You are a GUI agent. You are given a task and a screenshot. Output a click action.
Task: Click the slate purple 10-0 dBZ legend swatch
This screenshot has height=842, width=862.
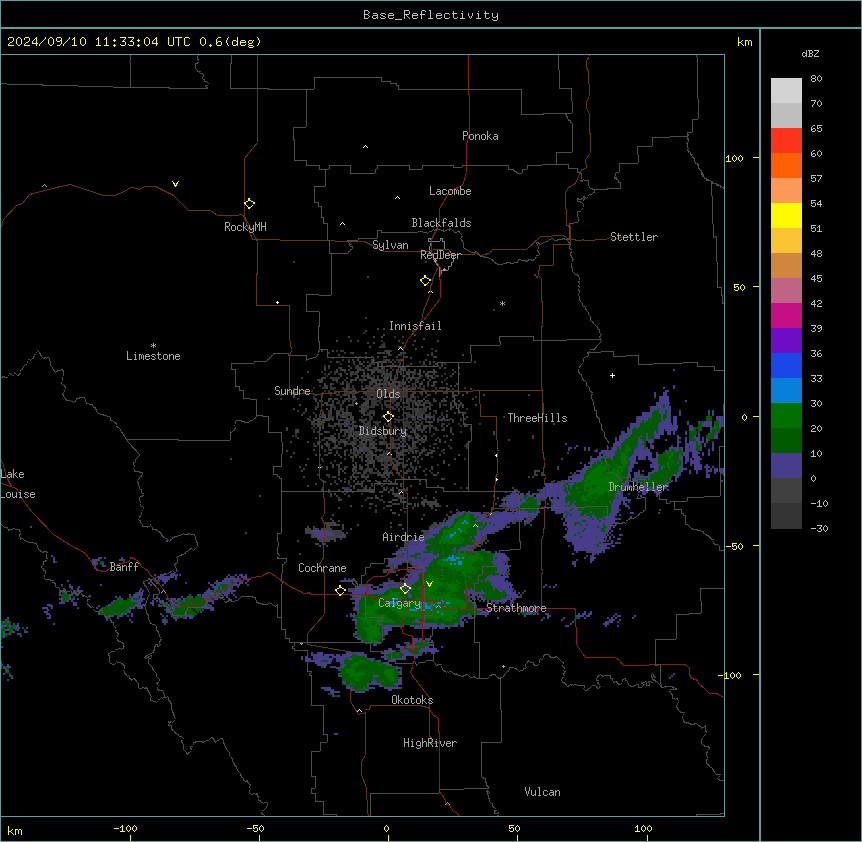pyautogui.click(x=786, y=466)
